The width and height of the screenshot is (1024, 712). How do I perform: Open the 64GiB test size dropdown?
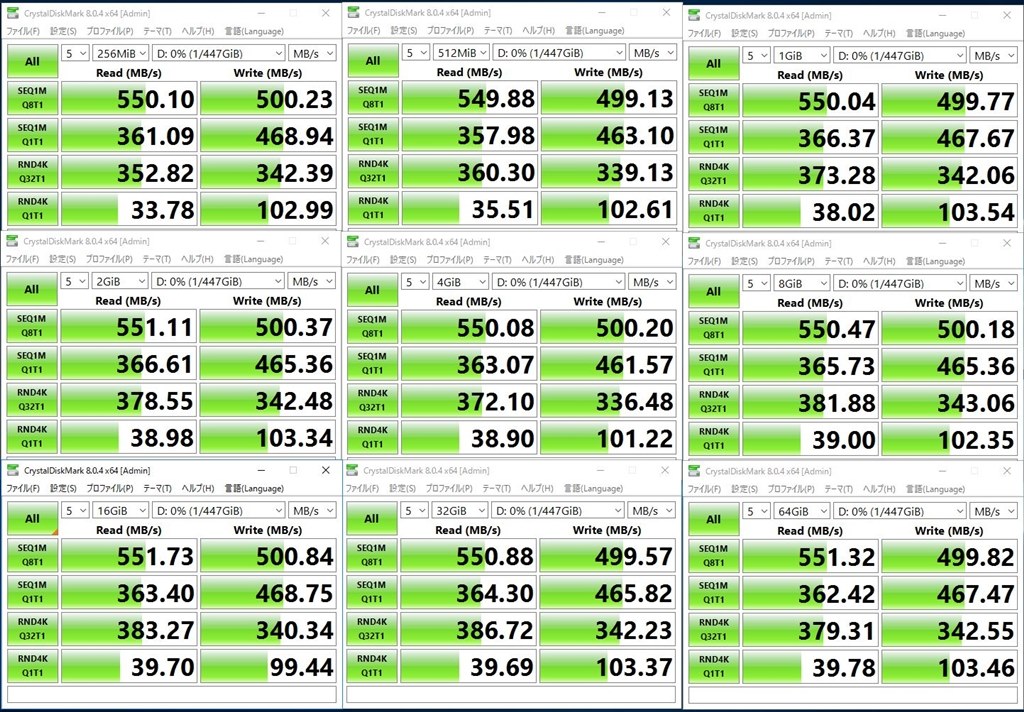pos(802,510)
